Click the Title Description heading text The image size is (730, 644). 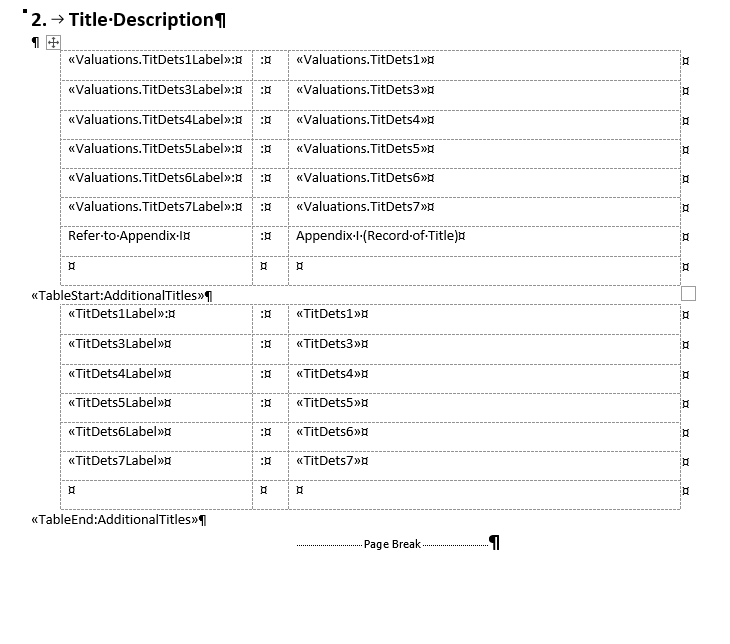141,20
